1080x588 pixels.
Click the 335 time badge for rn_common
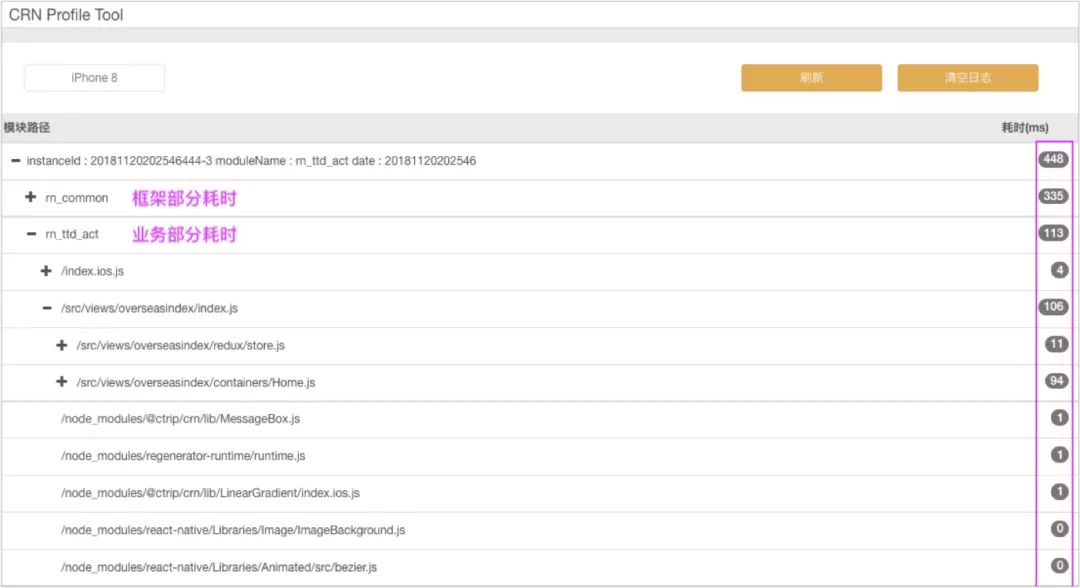(x=1053, y=196)
